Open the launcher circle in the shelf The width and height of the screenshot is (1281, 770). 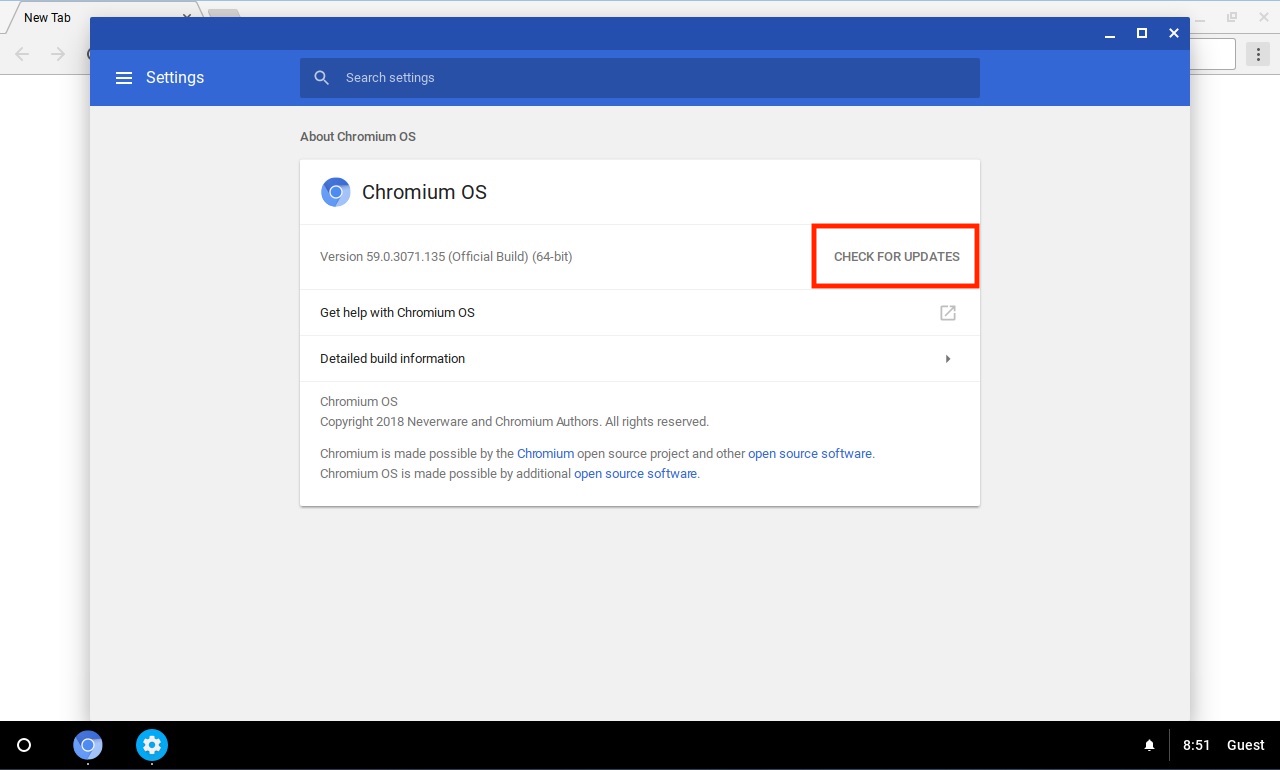coord(24,745)
